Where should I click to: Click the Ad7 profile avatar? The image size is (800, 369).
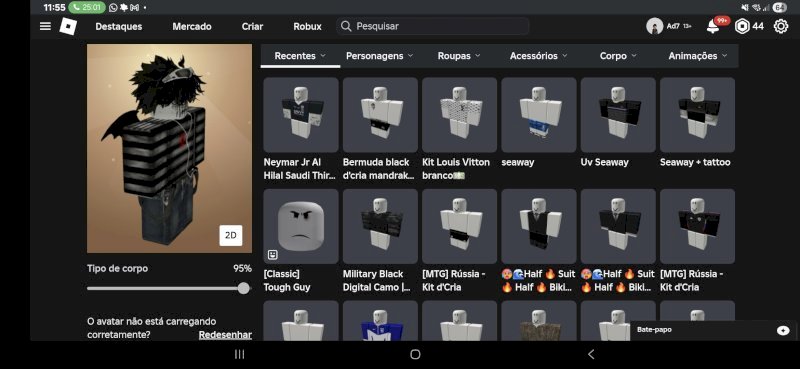pos(654,26)
